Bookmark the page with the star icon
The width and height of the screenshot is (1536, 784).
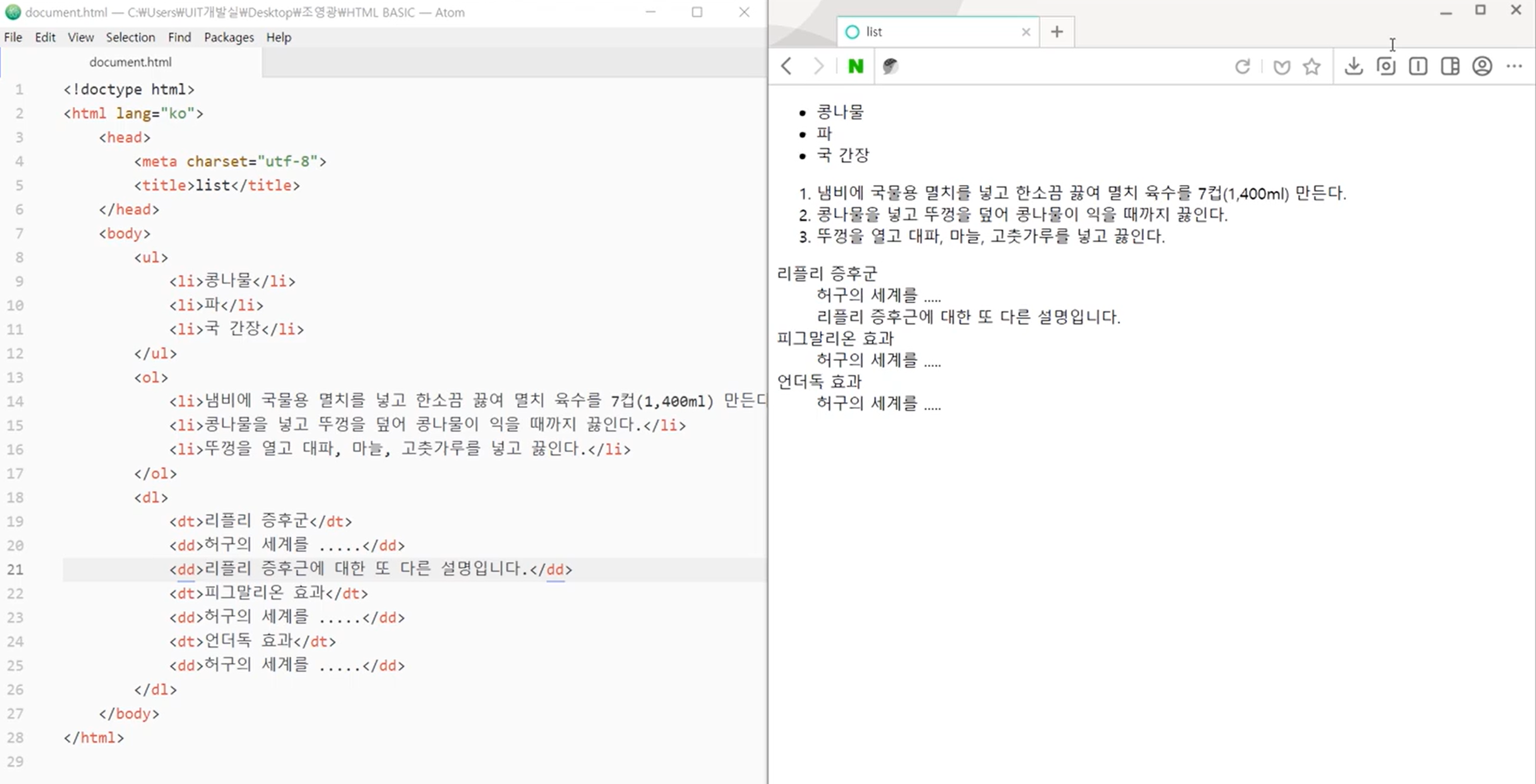pyautogui.click(x=1311, y=66)
